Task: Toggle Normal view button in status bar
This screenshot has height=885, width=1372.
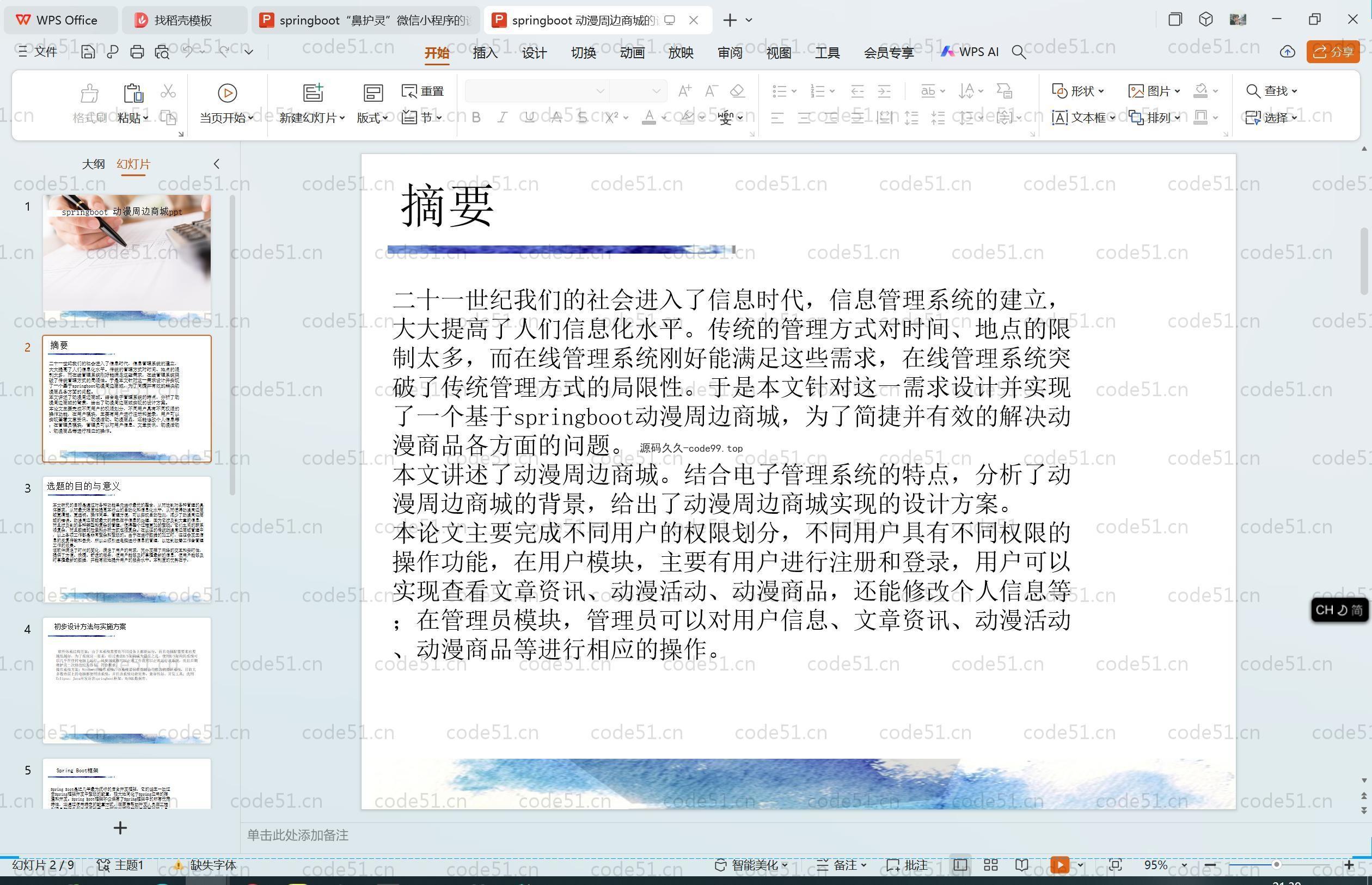Action: click(x=960, y=865)
